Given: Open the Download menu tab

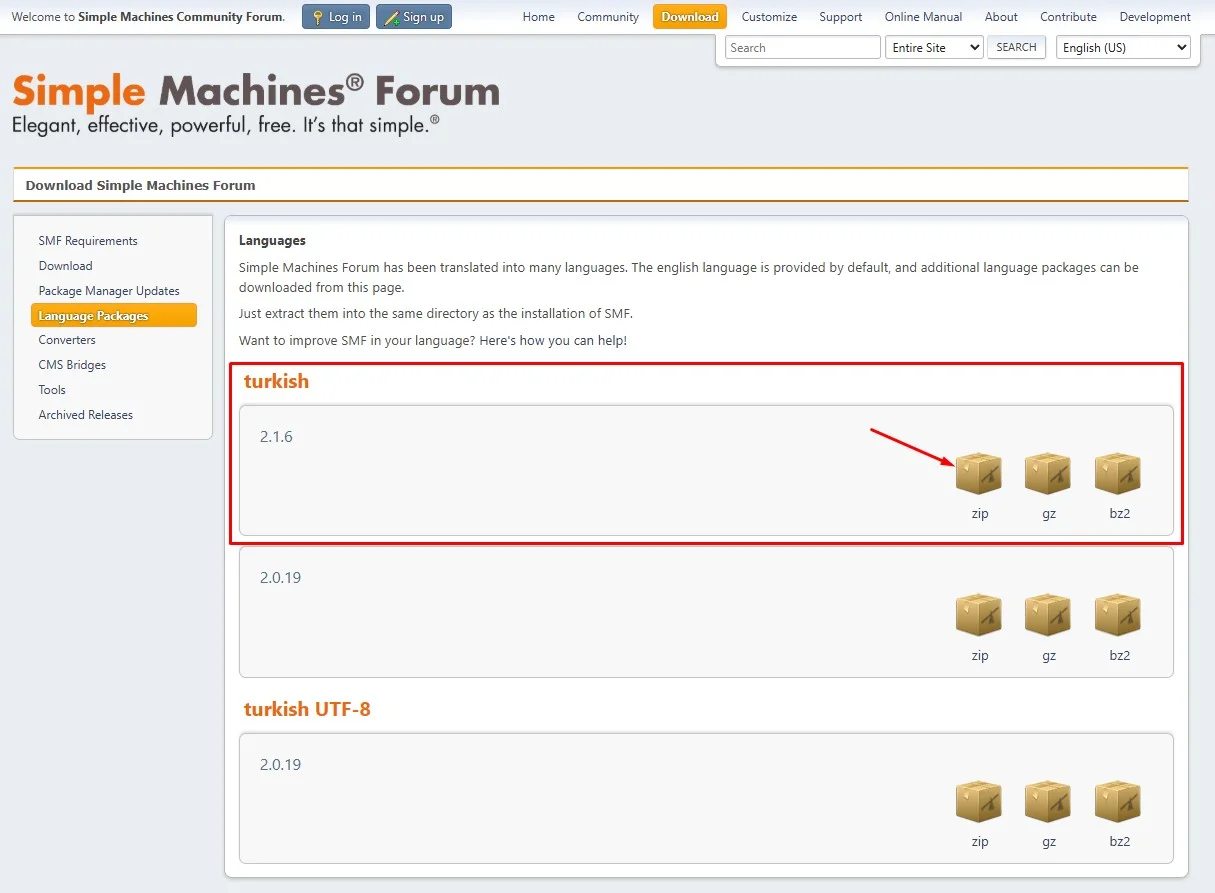Looking at the screenshot, I should coord(690,17).
